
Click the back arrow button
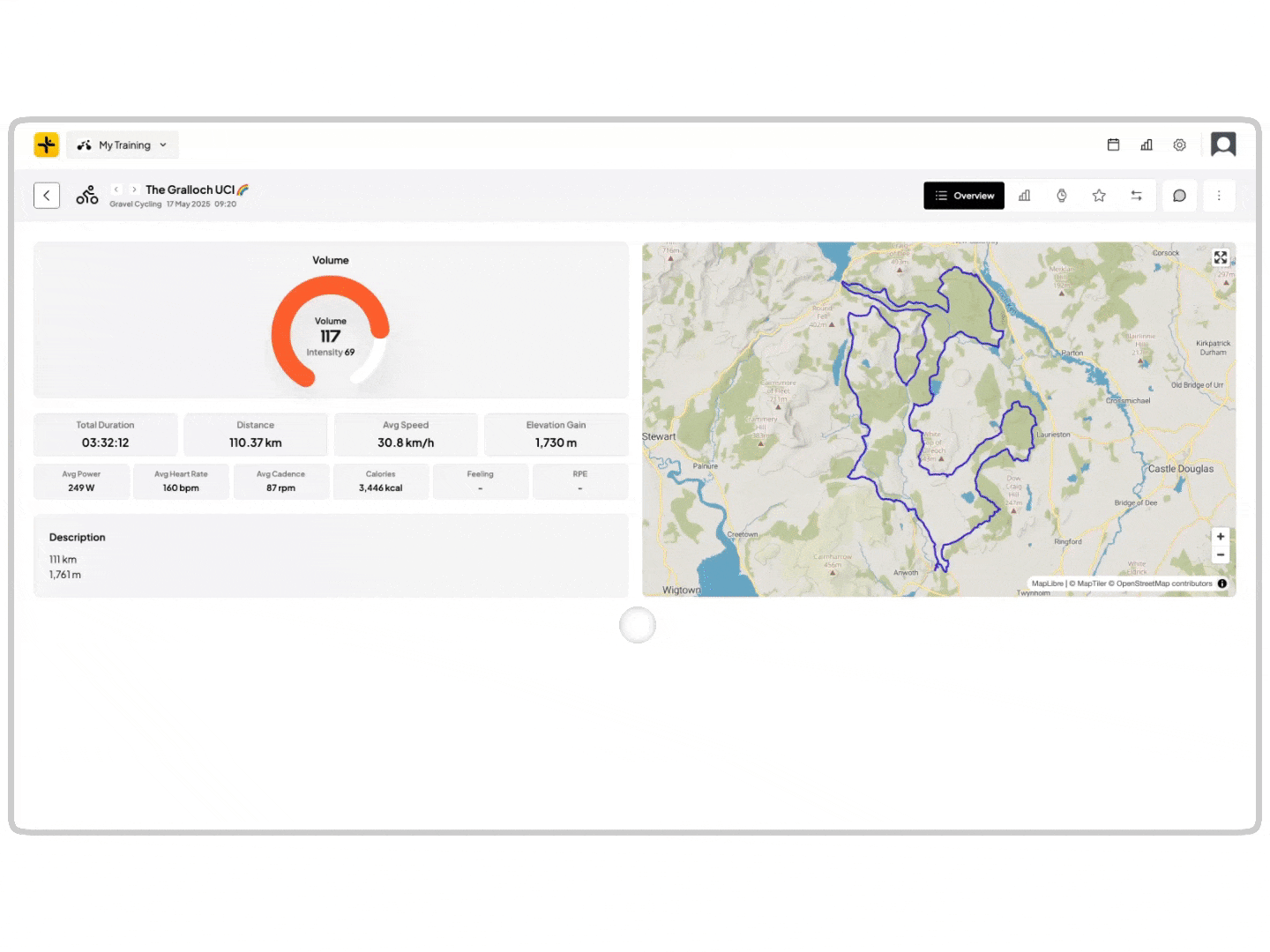[47, 196]
